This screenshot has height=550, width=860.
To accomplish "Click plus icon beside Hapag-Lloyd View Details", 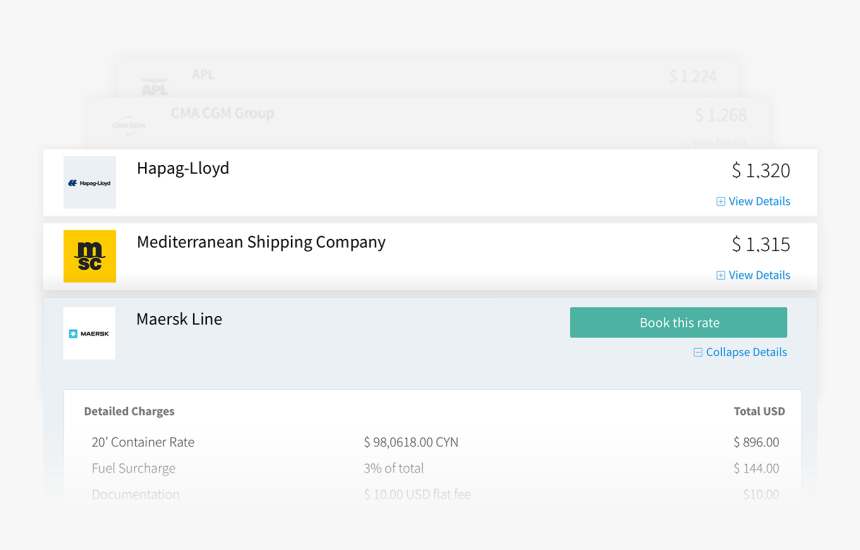I will pos(720,202).
